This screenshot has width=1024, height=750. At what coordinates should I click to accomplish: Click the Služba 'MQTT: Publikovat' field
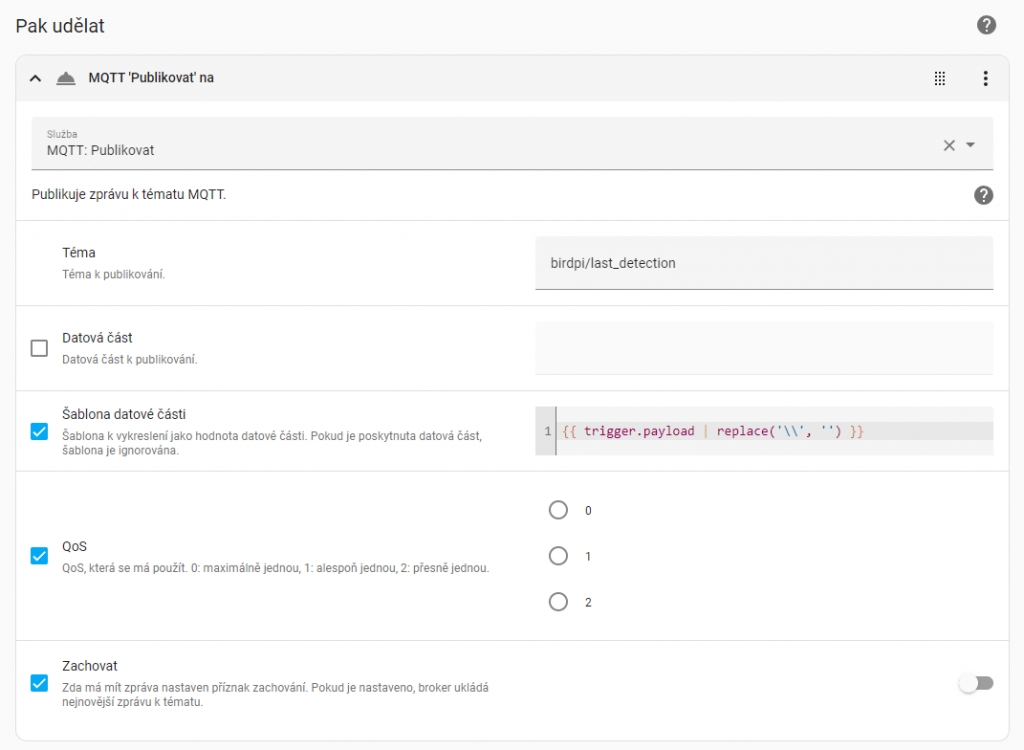point(512,144)
